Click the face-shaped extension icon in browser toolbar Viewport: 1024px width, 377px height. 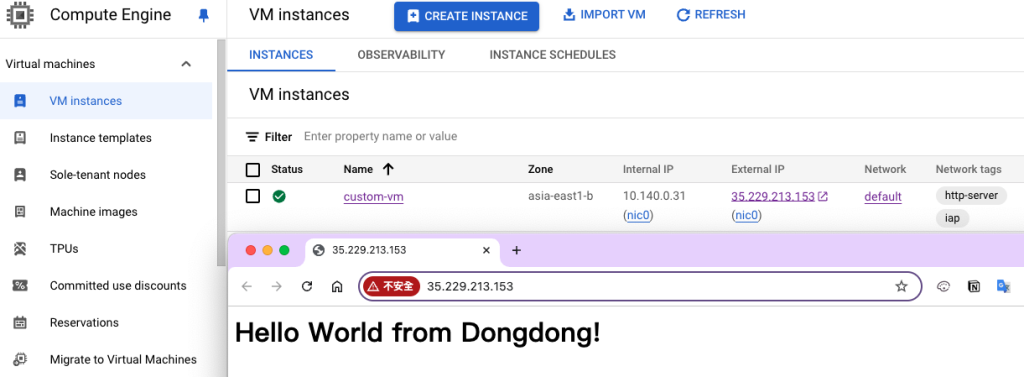tap(943, 286)
